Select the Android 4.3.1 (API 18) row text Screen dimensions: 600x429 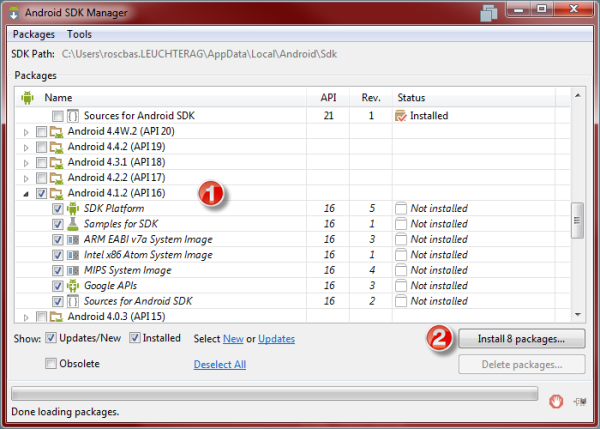click(x=116, y=162)
